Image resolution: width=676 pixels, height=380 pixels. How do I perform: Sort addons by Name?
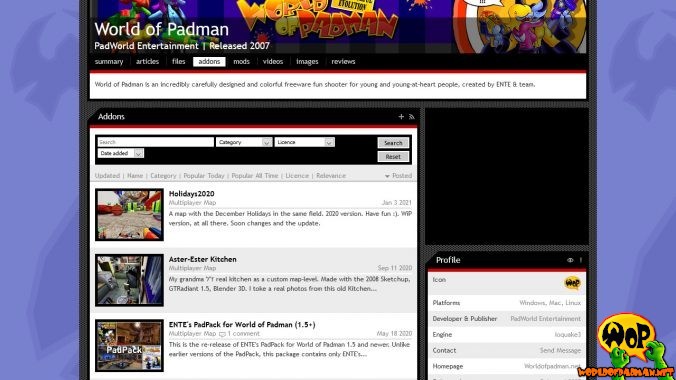click(x=135, y=176)
